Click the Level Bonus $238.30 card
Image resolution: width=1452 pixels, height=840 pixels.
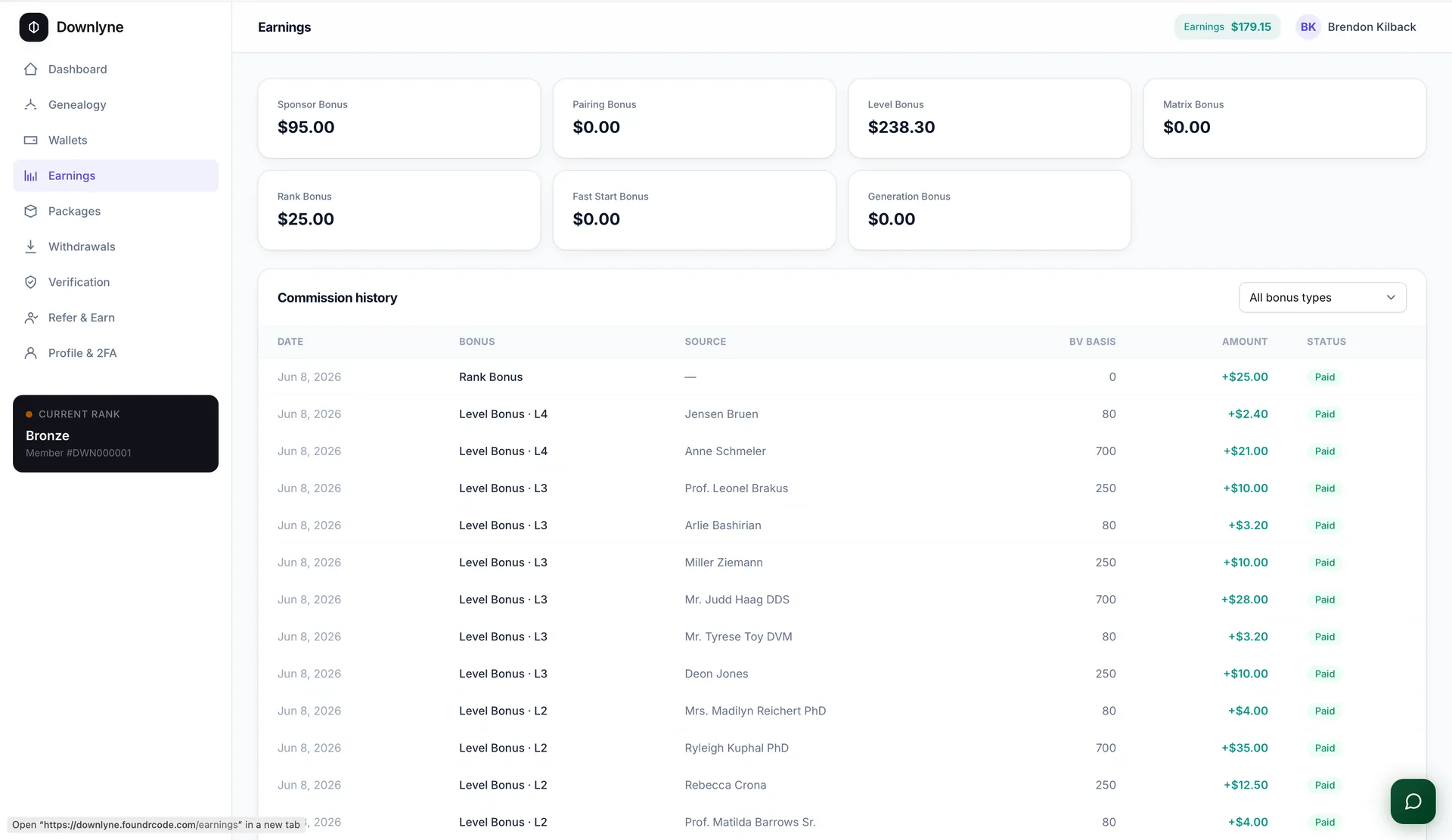(989, 118)
